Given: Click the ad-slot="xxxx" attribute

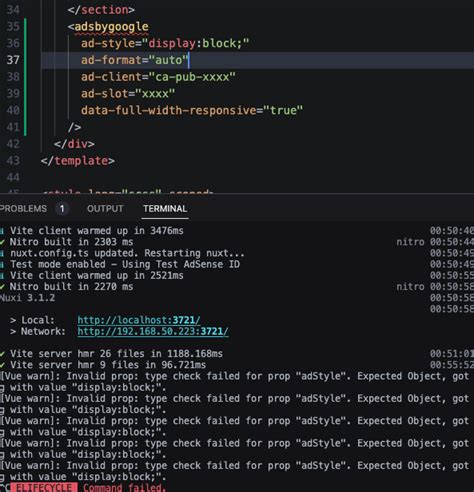Looking at the screenshot, I should pos(128,94).
